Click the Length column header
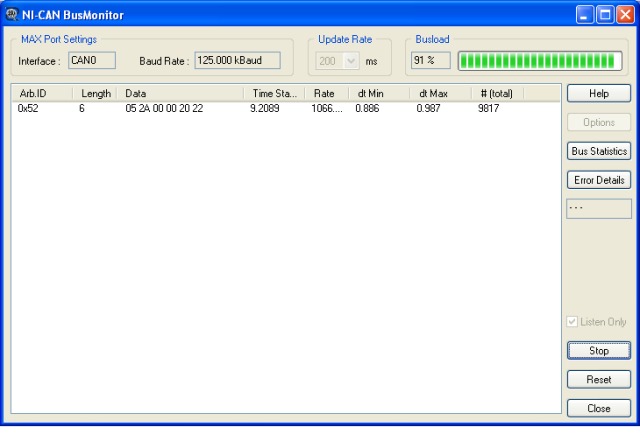Screen dimensions: 640x448 coord(96,93)
